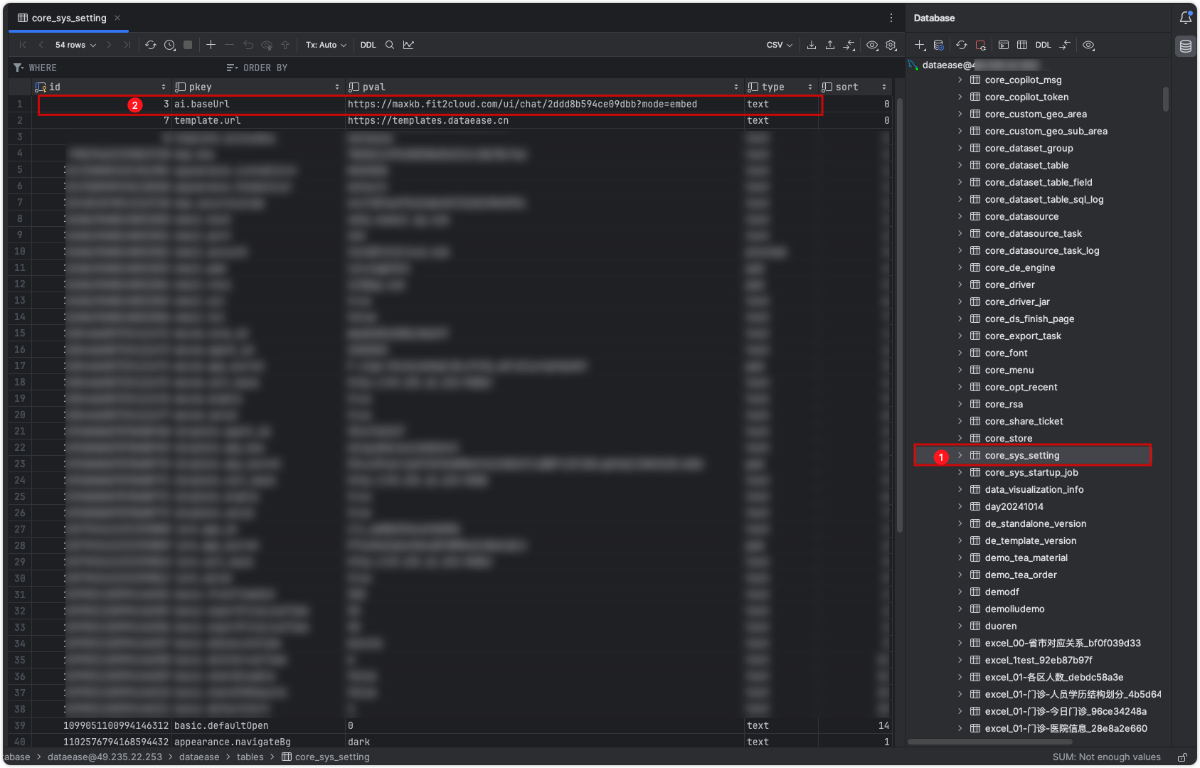Expand the core_copilot_msg table node
This screenshot has width=1200, height=768.
960,80
